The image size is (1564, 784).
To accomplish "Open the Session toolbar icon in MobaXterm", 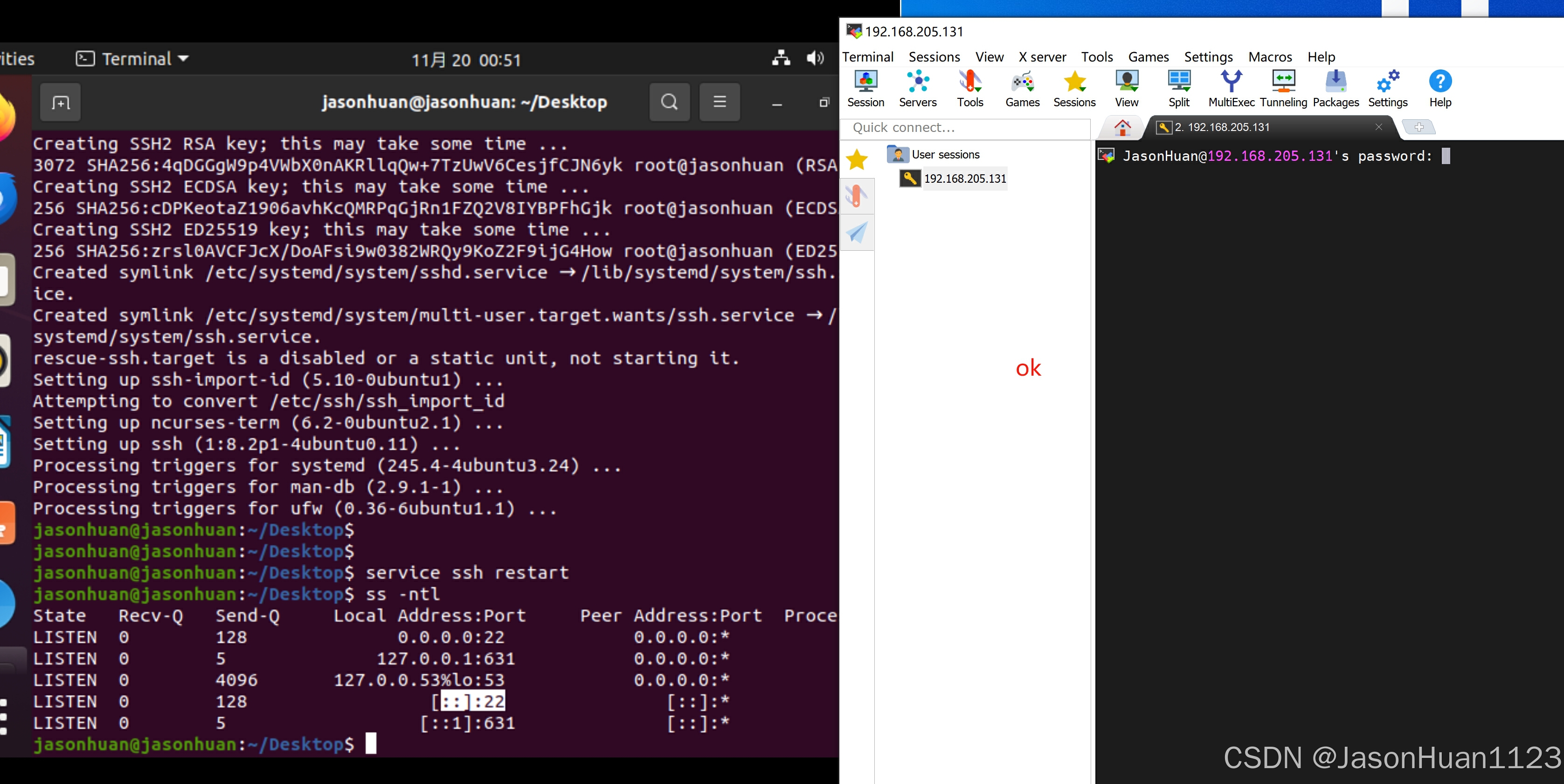I will coord(865,89).
